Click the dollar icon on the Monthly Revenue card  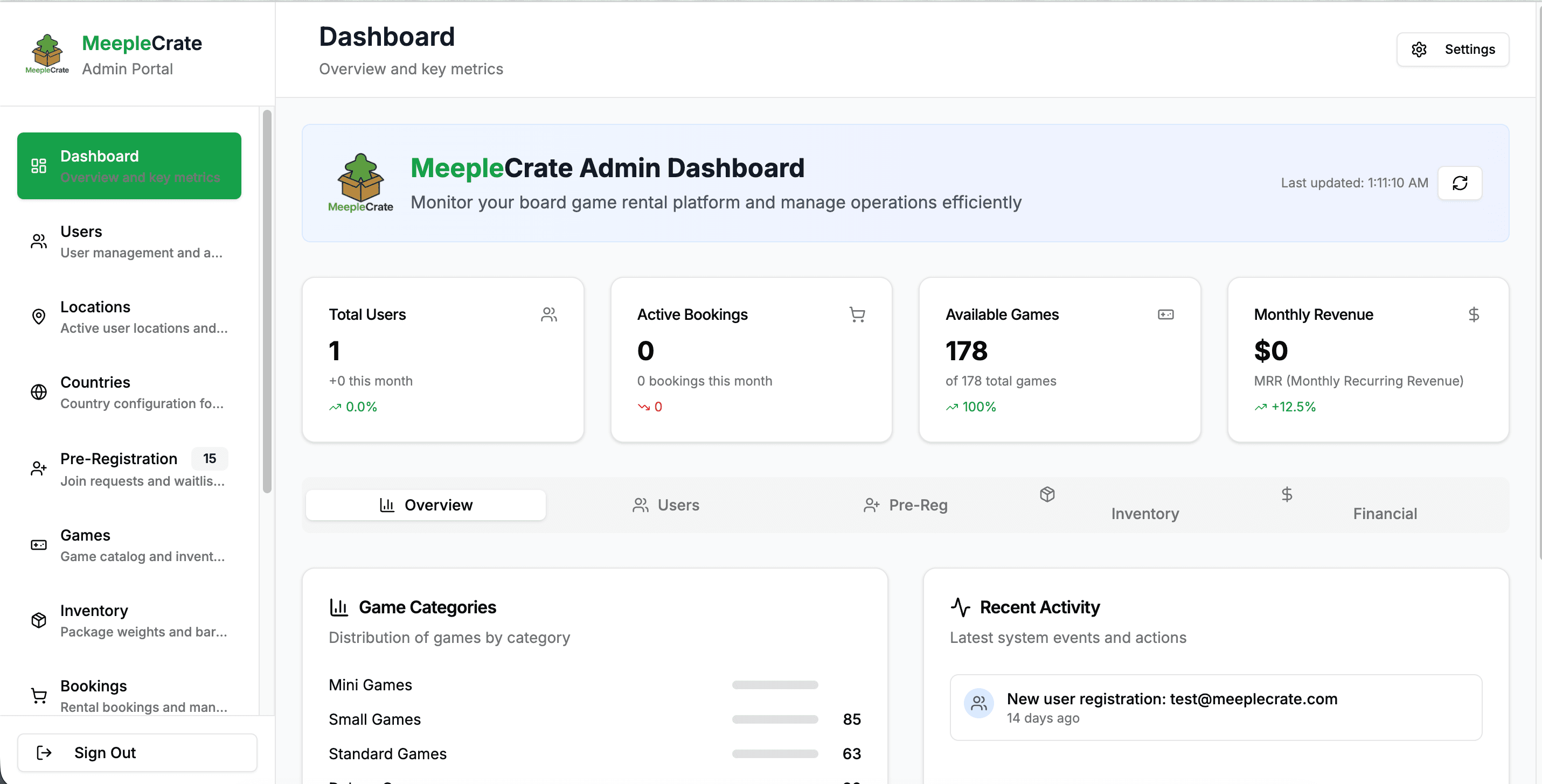click(x=1474, y=314)
